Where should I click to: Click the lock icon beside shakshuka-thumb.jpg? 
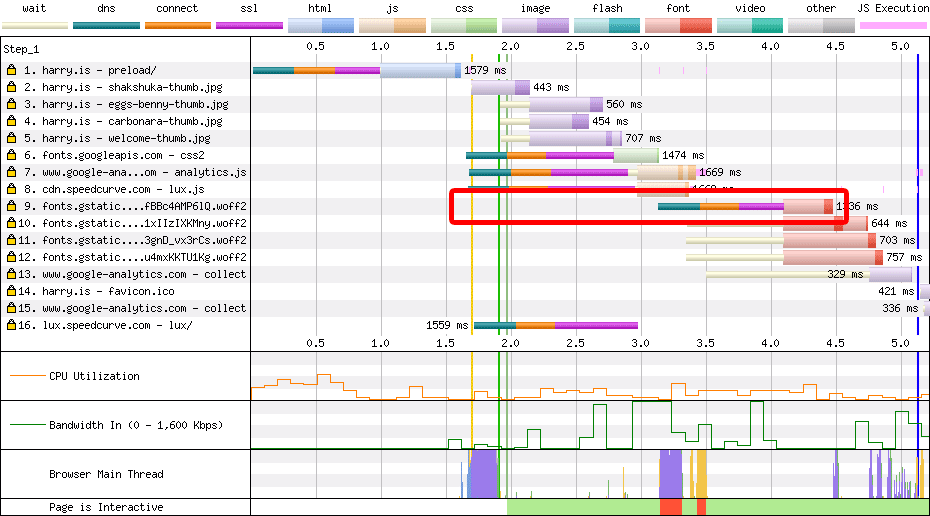(11, 87)
